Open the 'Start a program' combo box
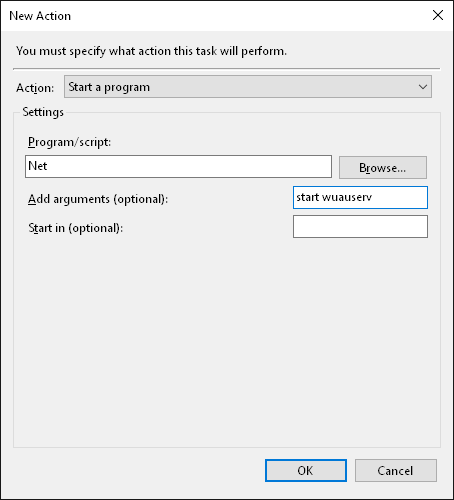The width and height of the screenshot is (454, 500). coord(248,87)
